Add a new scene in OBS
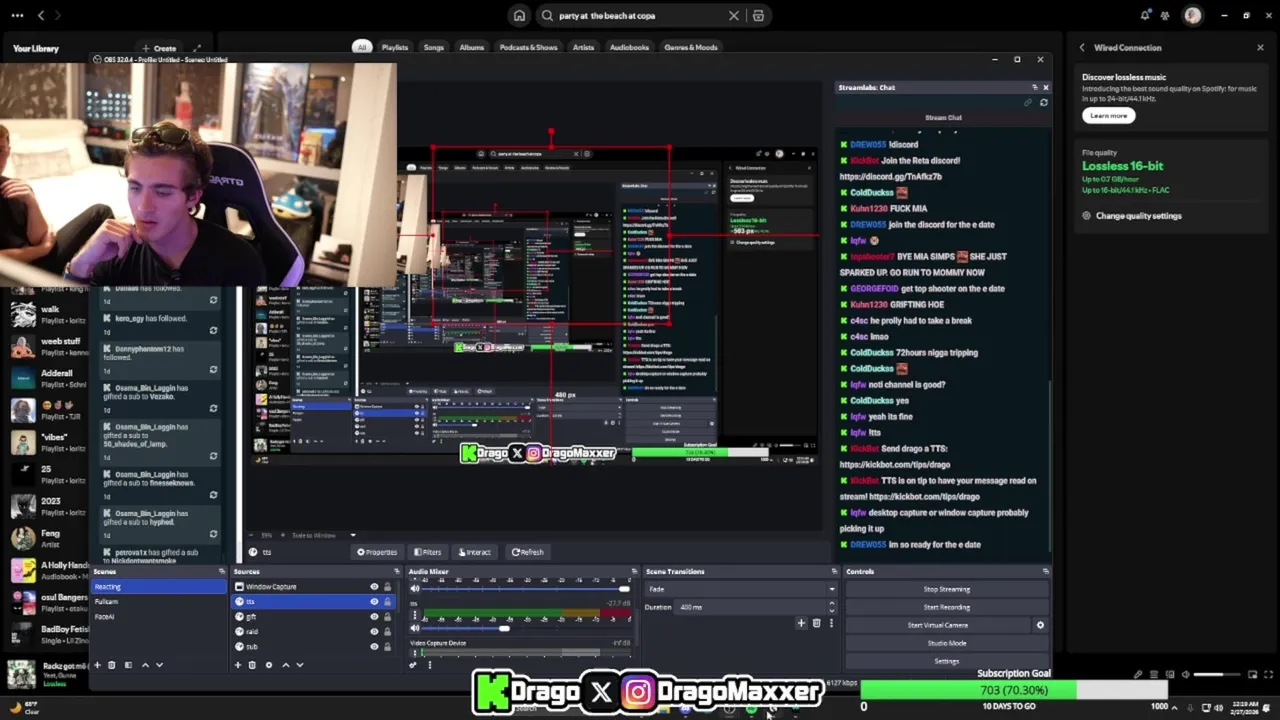 tap(97, 665)
